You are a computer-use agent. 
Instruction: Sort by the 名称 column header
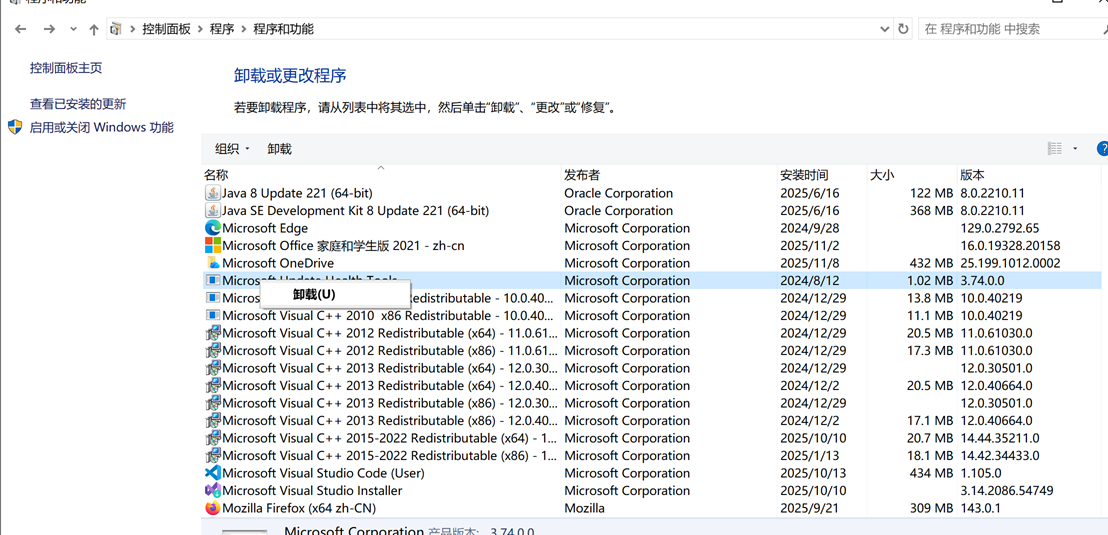pos(382,175)
